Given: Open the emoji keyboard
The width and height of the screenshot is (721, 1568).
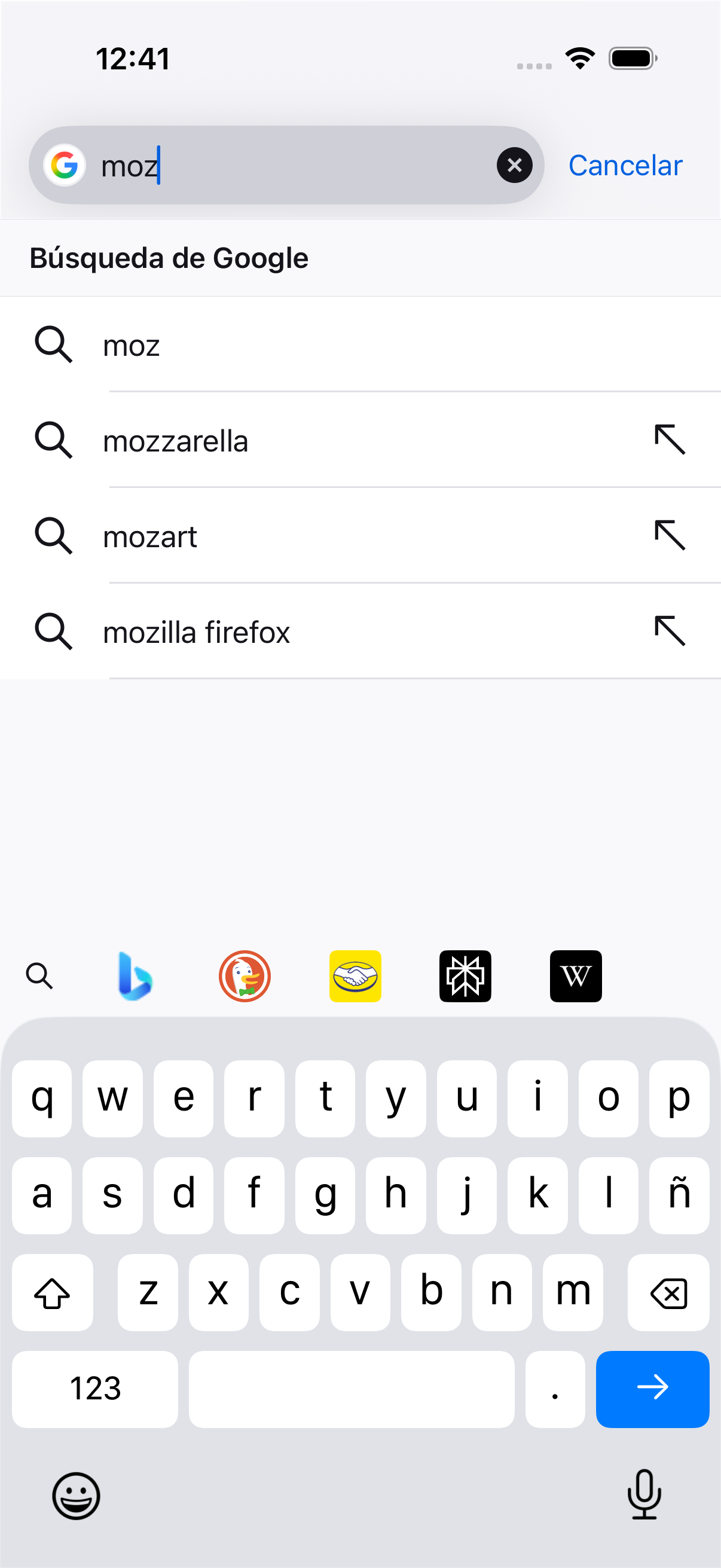Looking at the screenshot, I should [x=76, y=1496].
